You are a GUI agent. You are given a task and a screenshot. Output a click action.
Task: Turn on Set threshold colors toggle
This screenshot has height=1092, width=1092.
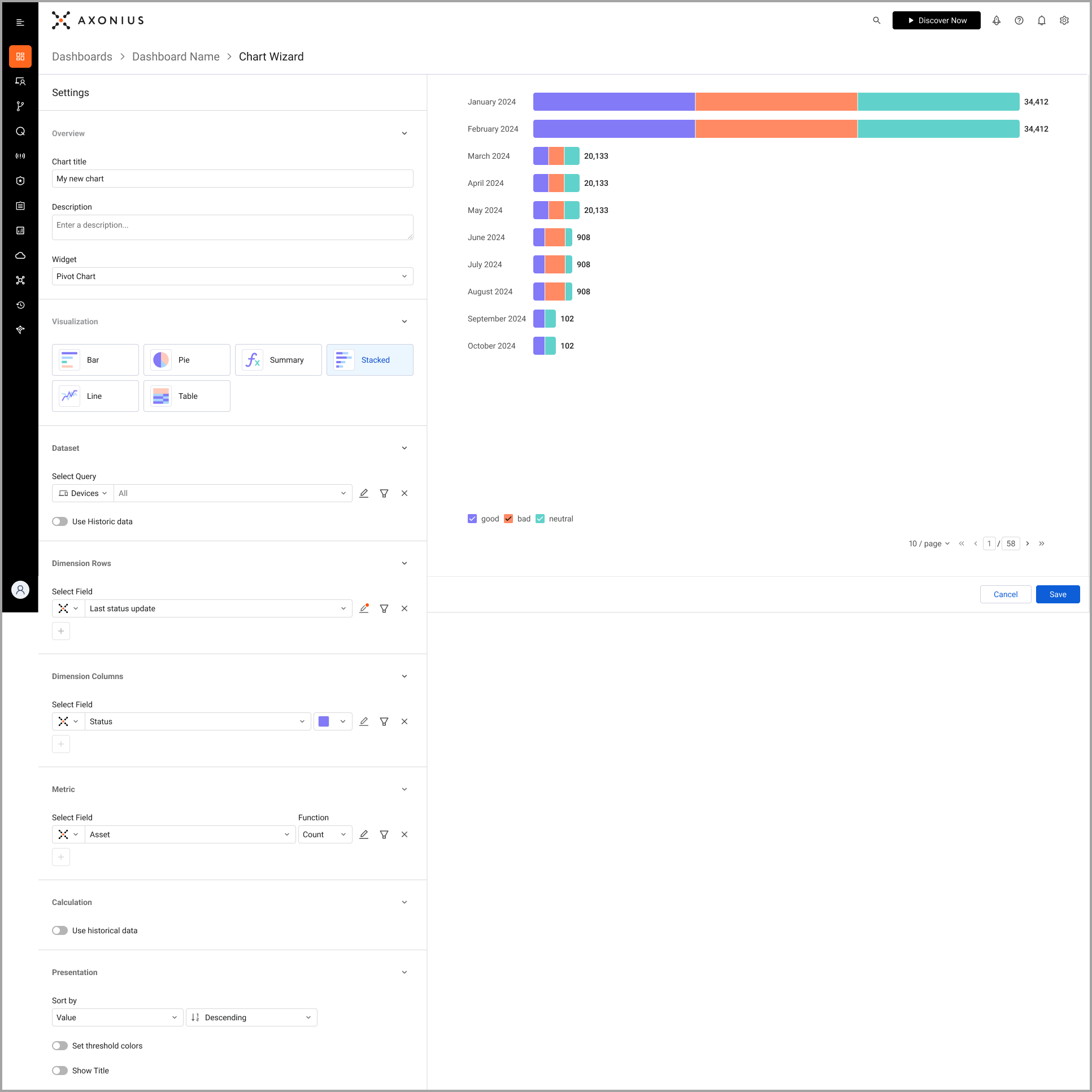coord(60,1046)
